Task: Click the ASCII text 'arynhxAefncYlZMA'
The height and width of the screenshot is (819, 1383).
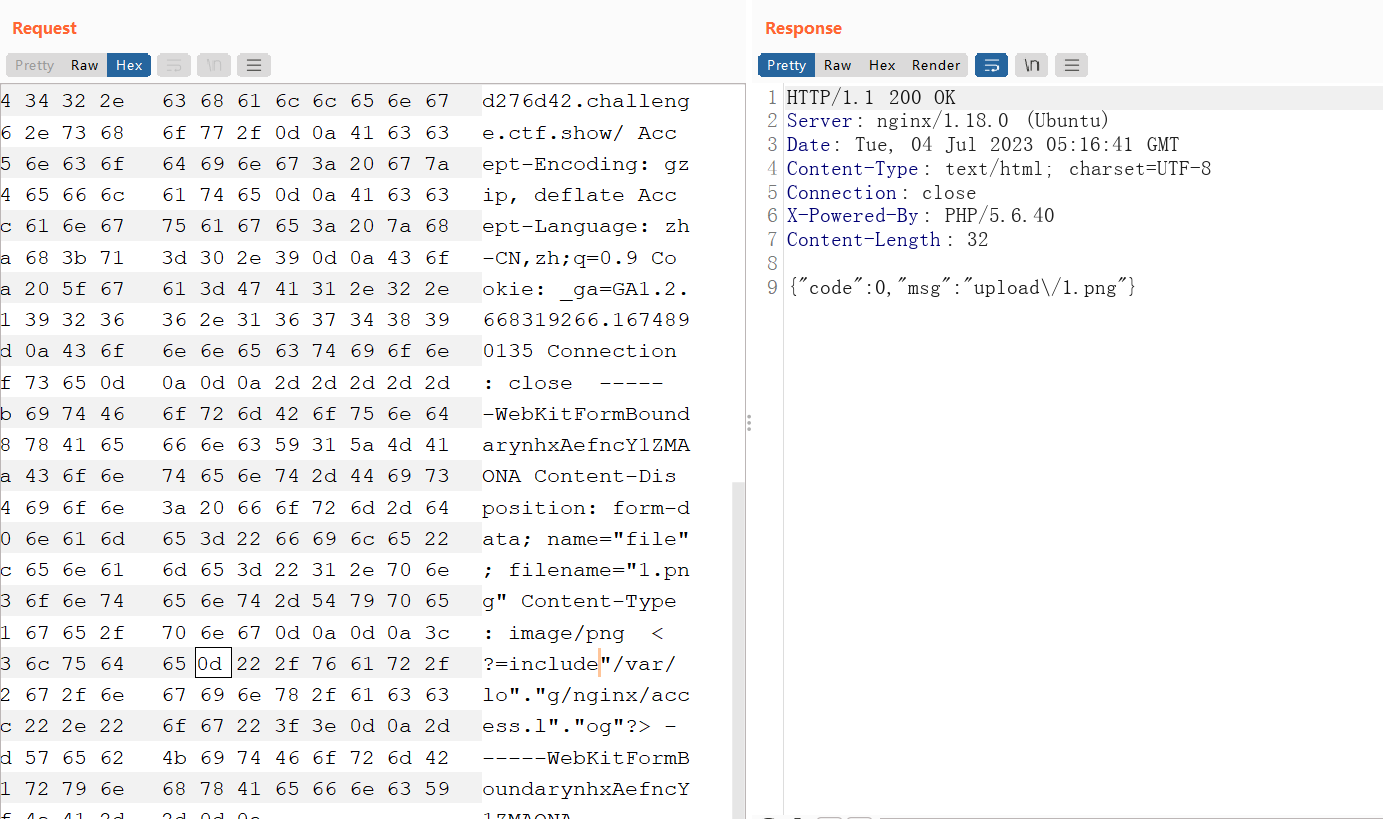Action: coord(586,445)
